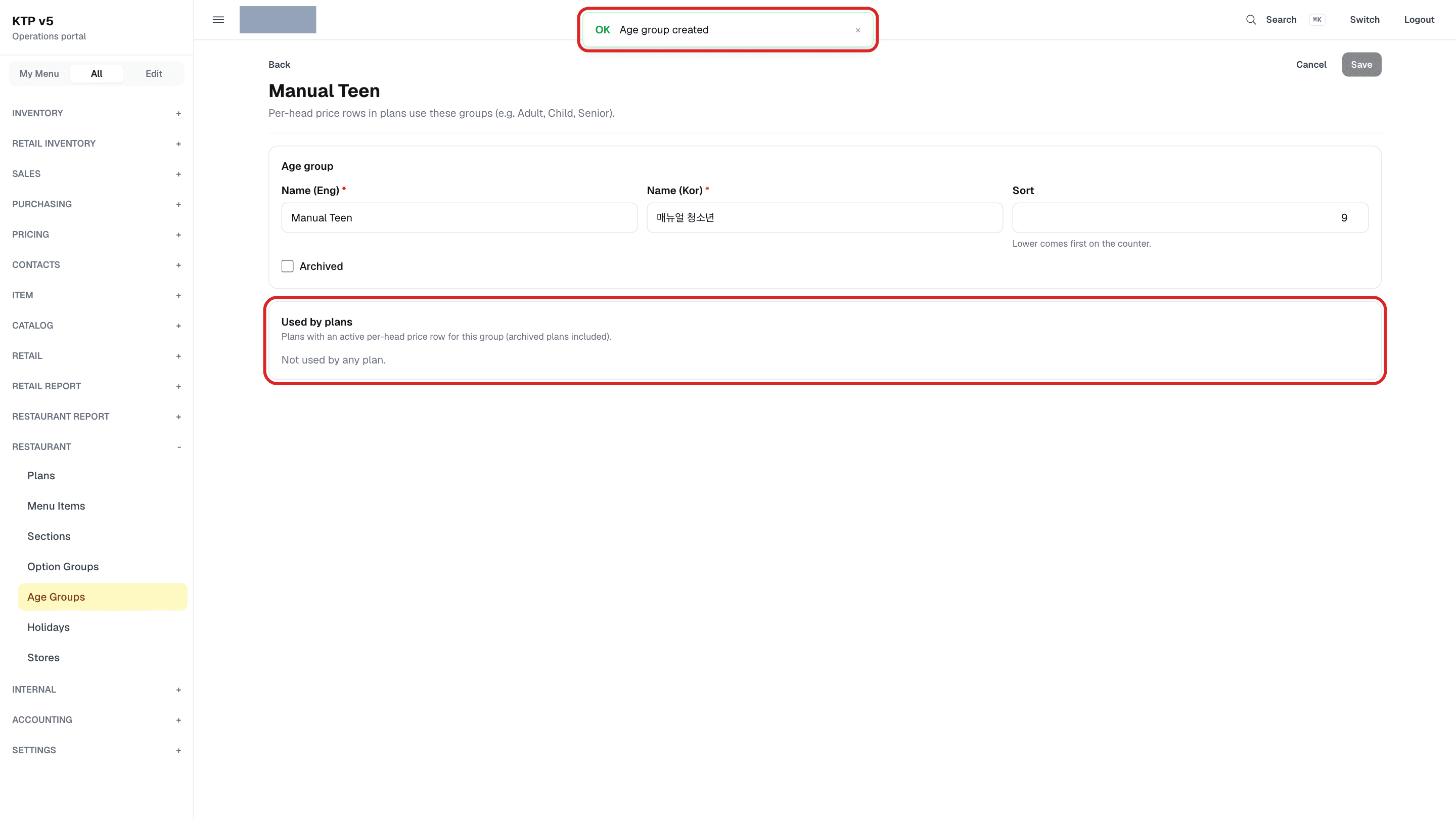Viewport: 1456px width, 819px height.
Task: Switch to My Menu tab
Action: click(x=39, y=73)
